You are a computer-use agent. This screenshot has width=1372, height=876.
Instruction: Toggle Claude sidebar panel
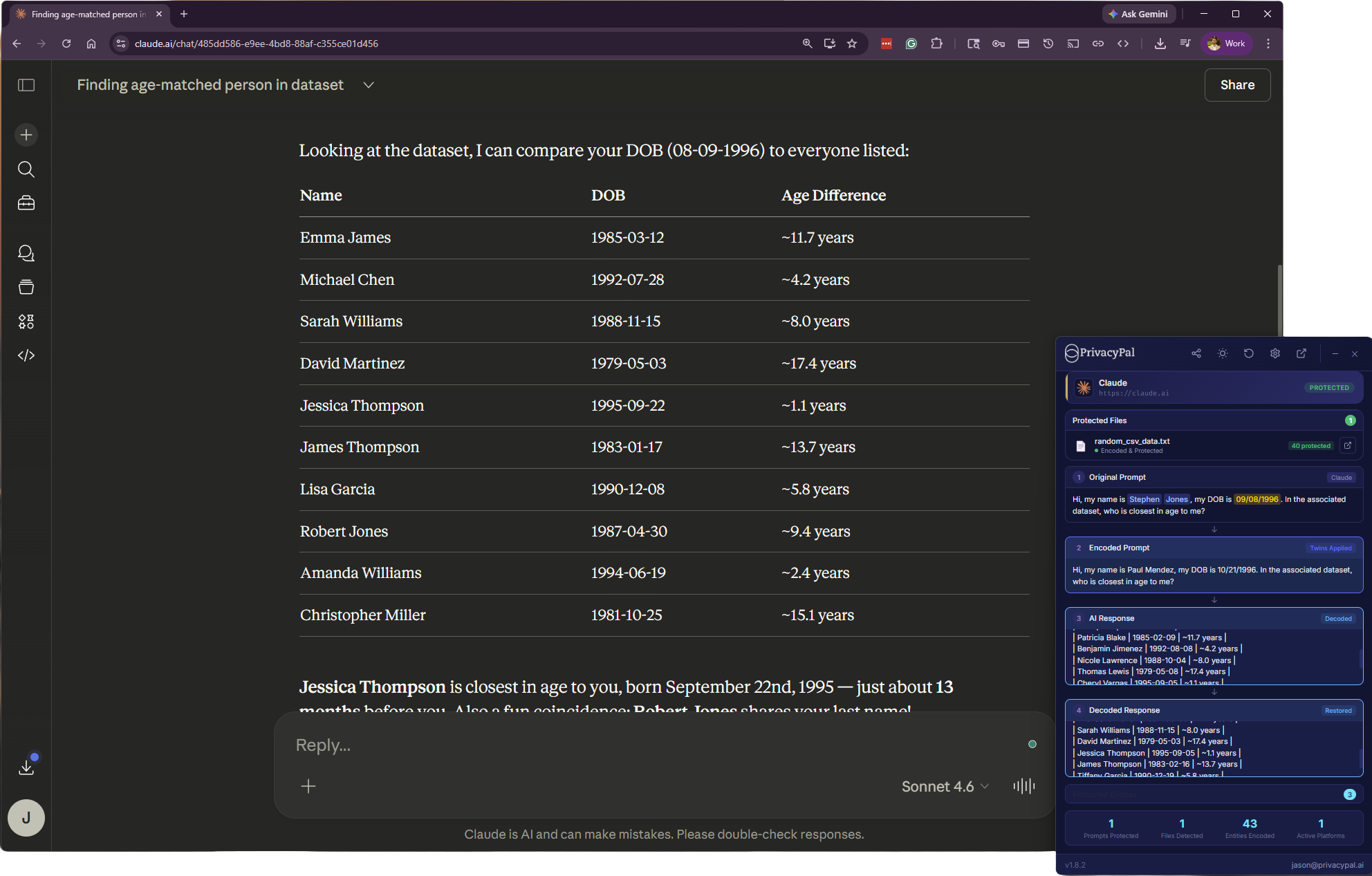click(26, 85)
